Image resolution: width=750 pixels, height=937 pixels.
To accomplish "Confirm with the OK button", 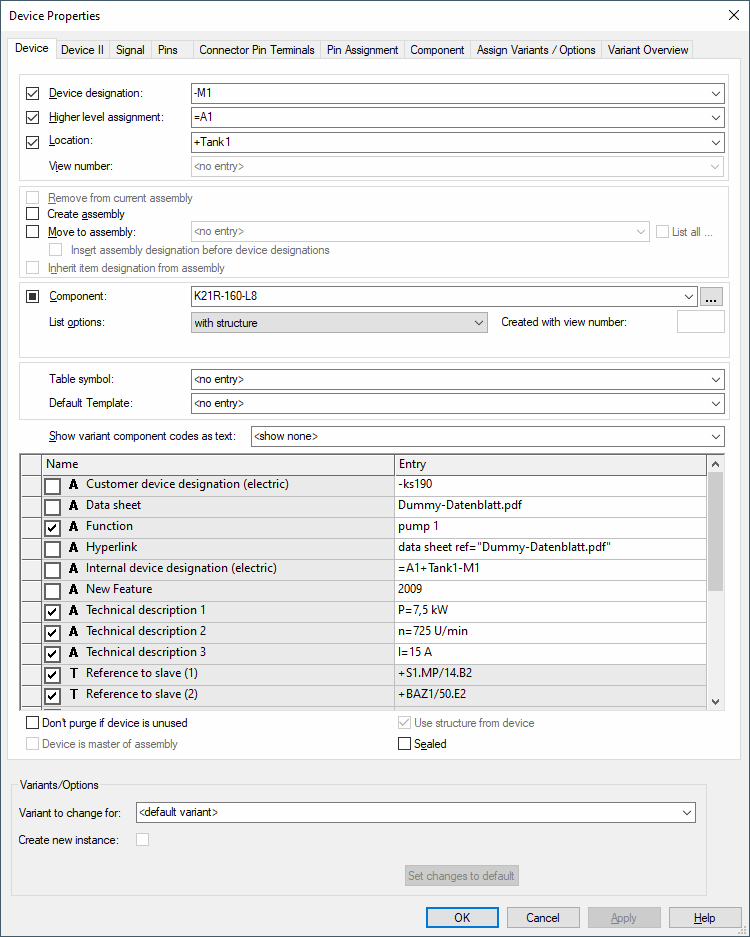I will tap(462, 918).
